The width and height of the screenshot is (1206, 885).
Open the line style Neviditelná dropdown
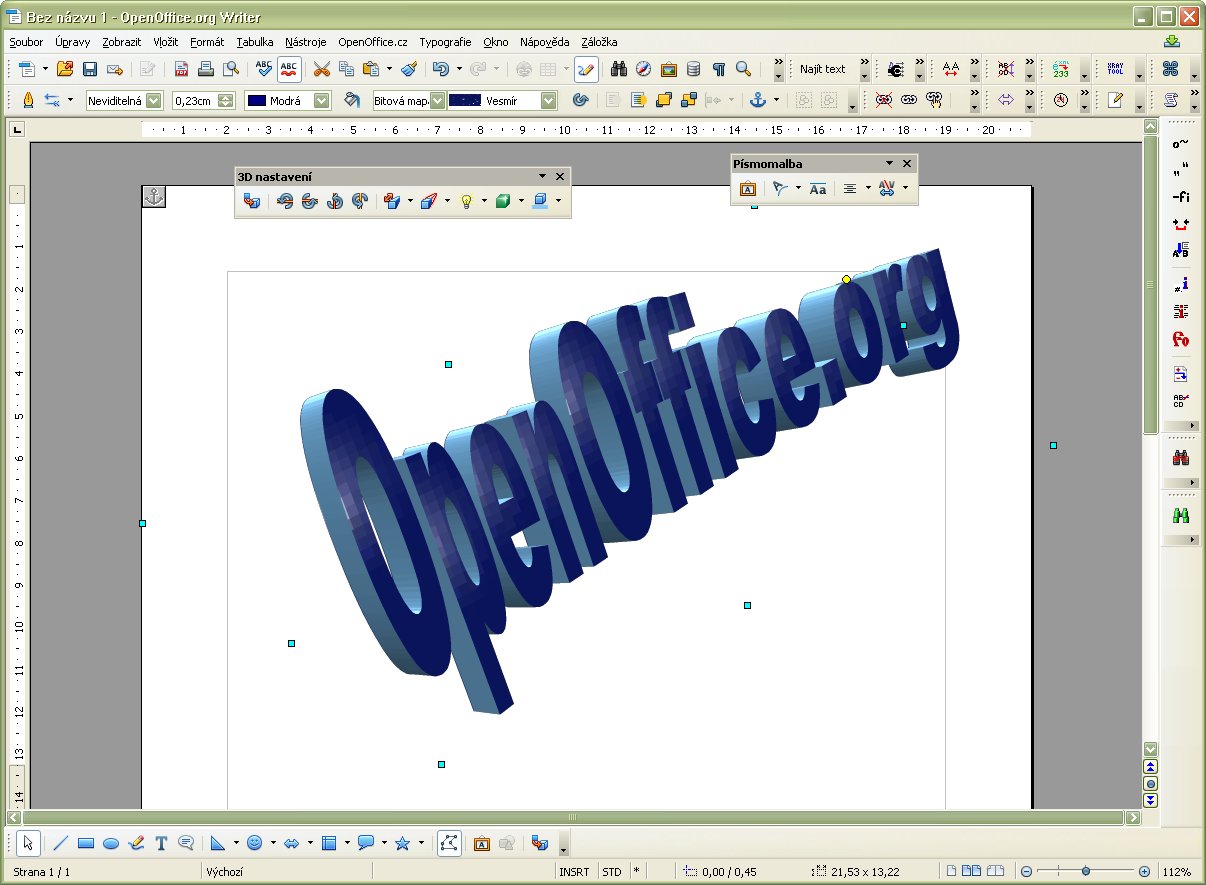click(153, 100)
